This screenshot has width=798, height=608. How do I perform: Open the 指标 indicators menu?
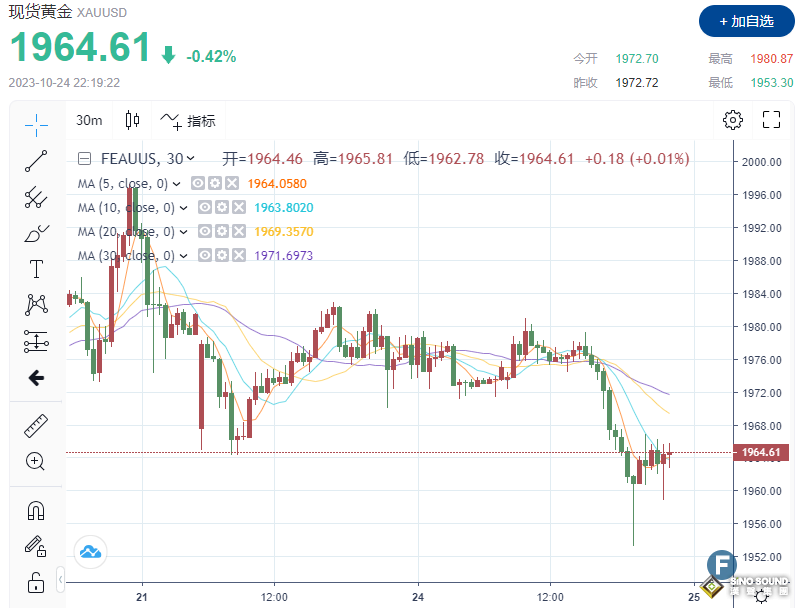(x=188, y=121)
